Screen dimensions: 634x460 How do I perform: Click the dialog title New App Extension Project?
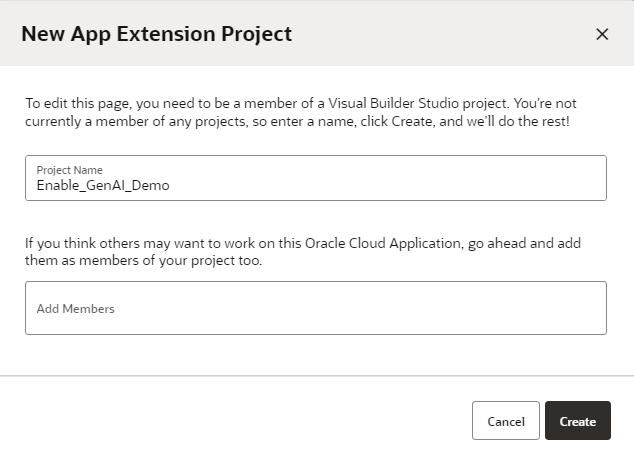point(157,34)
